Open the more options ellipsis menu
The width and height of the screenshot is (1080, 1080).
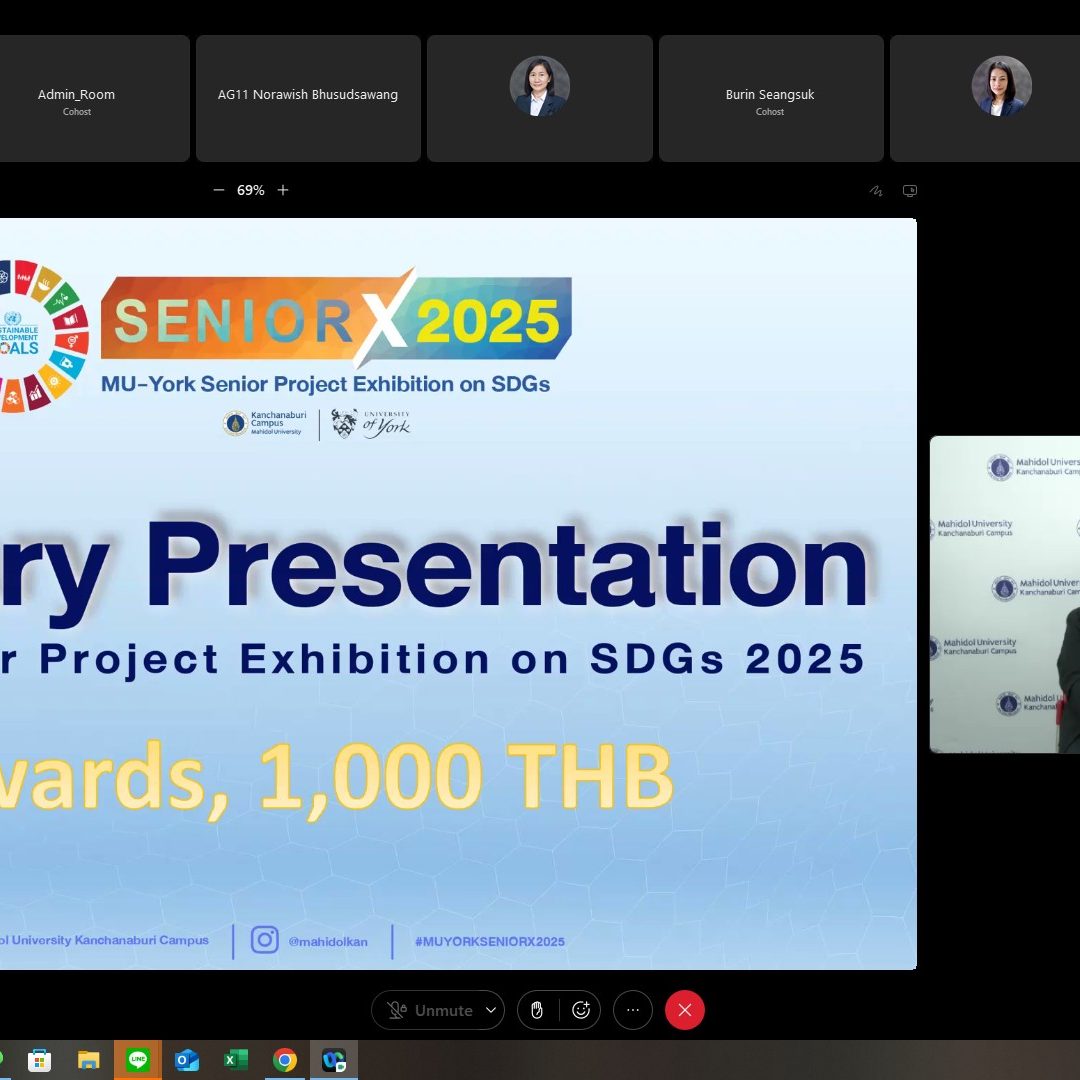click(633, 1010)
